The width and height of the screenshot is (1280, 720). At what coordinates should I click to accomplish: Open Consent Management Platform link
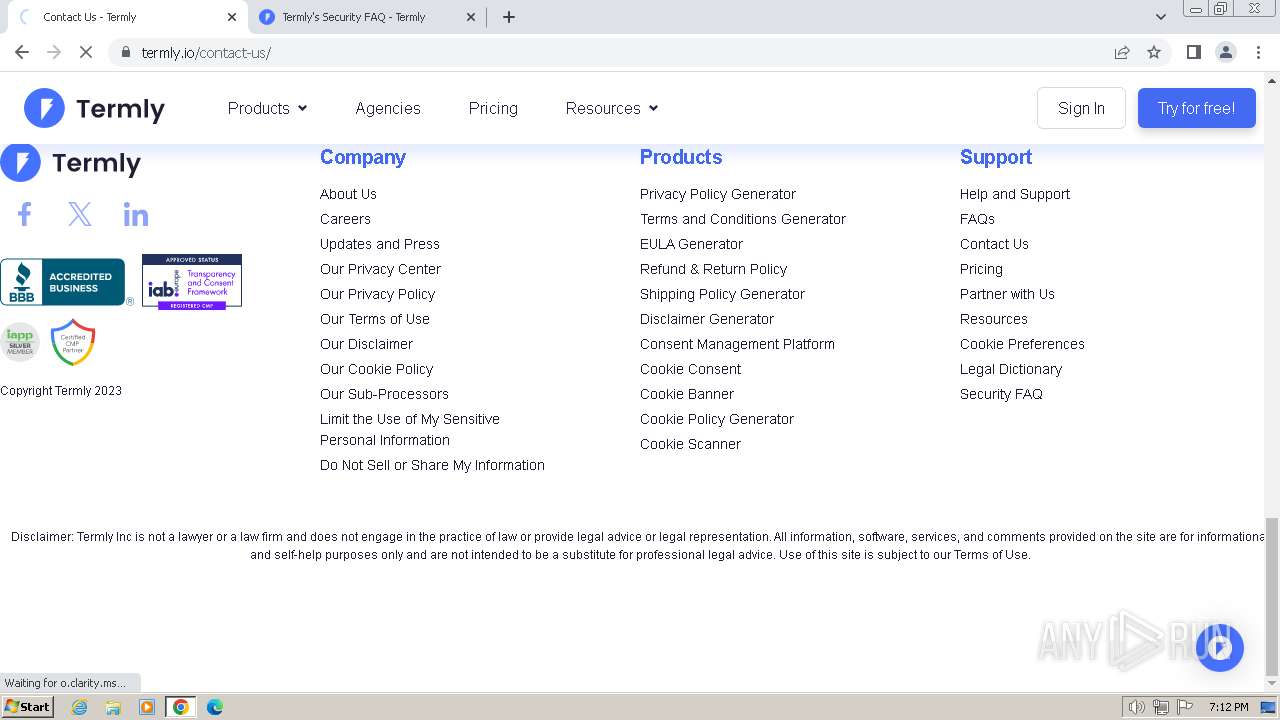coord(737,344)
